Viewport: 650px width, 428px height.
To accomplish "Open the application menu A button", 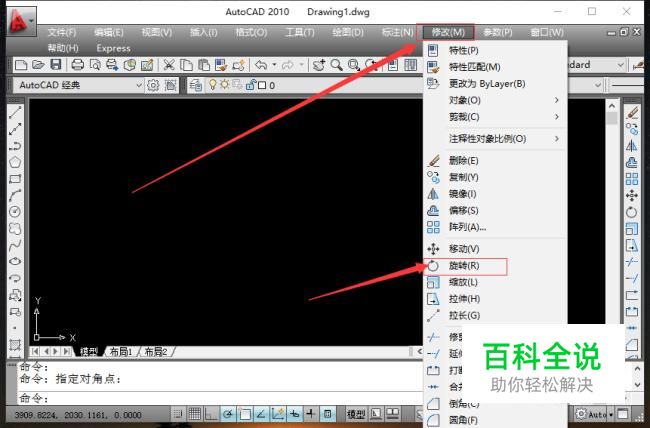I will (22, 21).
